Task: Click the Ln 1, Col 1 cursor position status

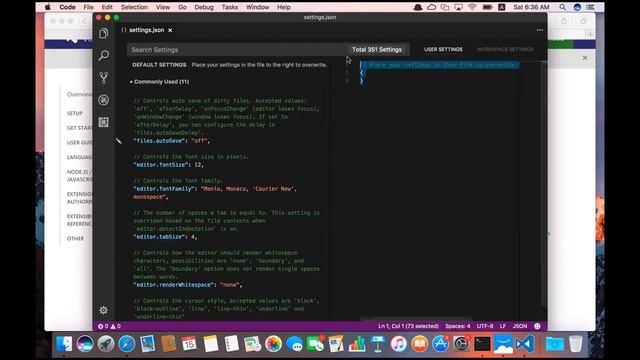Action: click(408, 326)
